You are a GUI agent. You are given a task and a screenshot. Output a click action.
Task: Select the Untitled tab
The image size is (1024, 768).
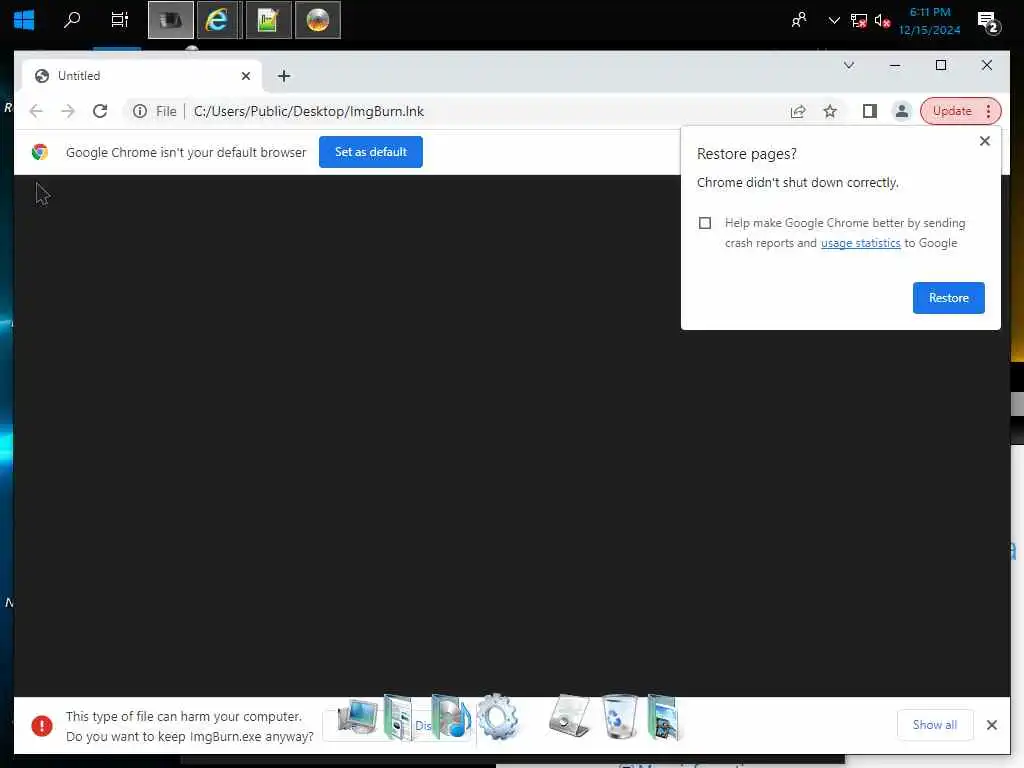point(142,76)
